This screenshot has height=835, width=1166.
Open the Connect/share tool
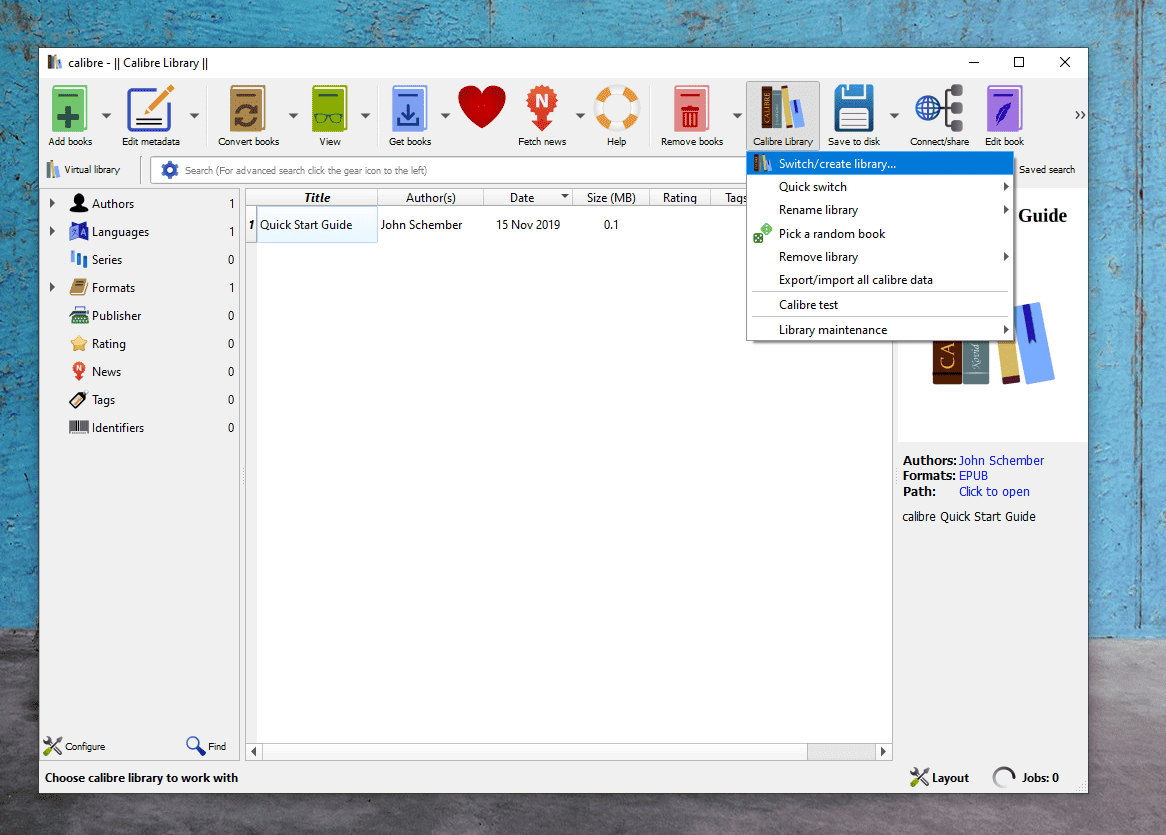point(939,109)
